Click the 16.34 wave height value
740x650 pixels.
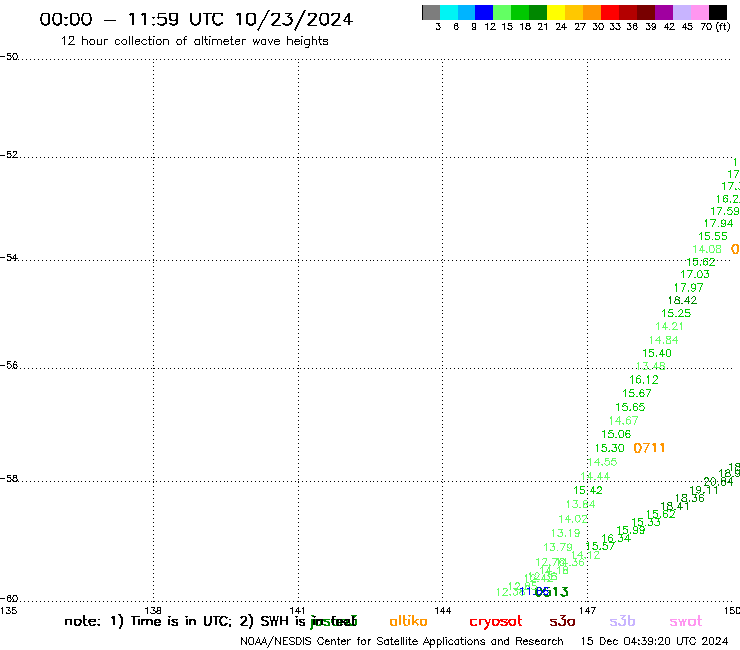click(x=616, y=538)
